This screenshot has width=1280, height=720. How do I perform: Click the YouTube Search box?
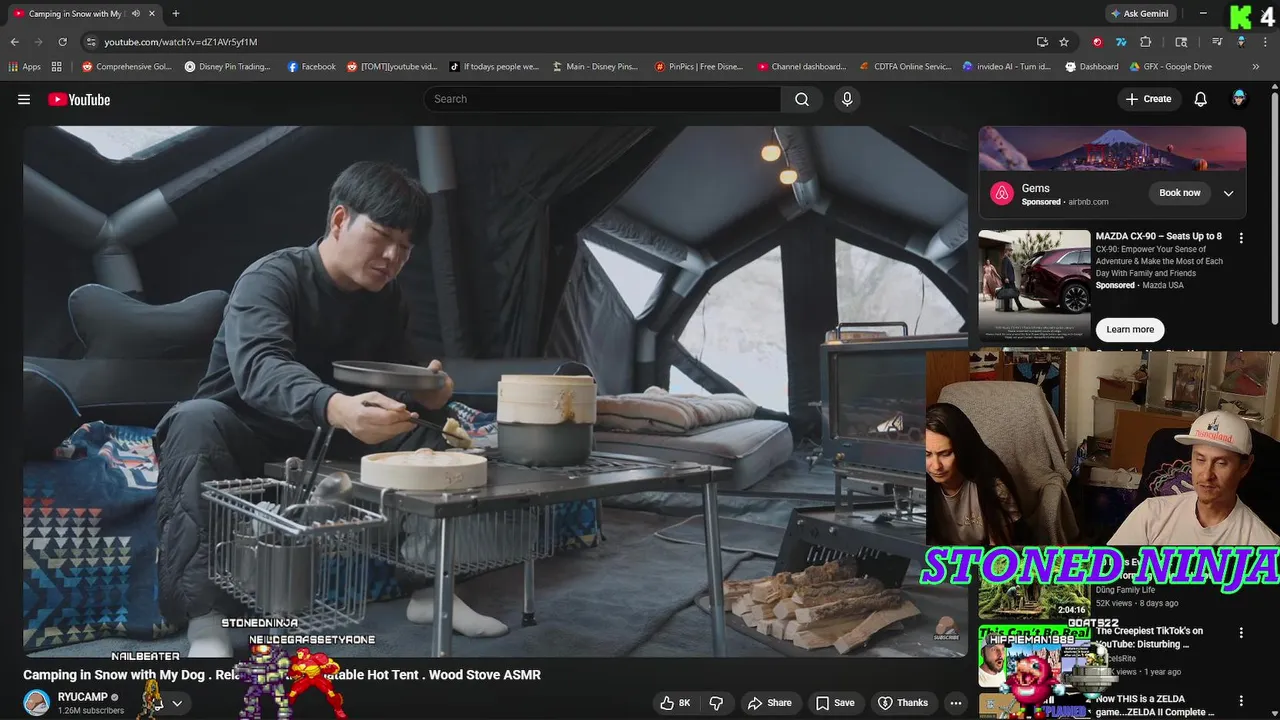(602, 99)
